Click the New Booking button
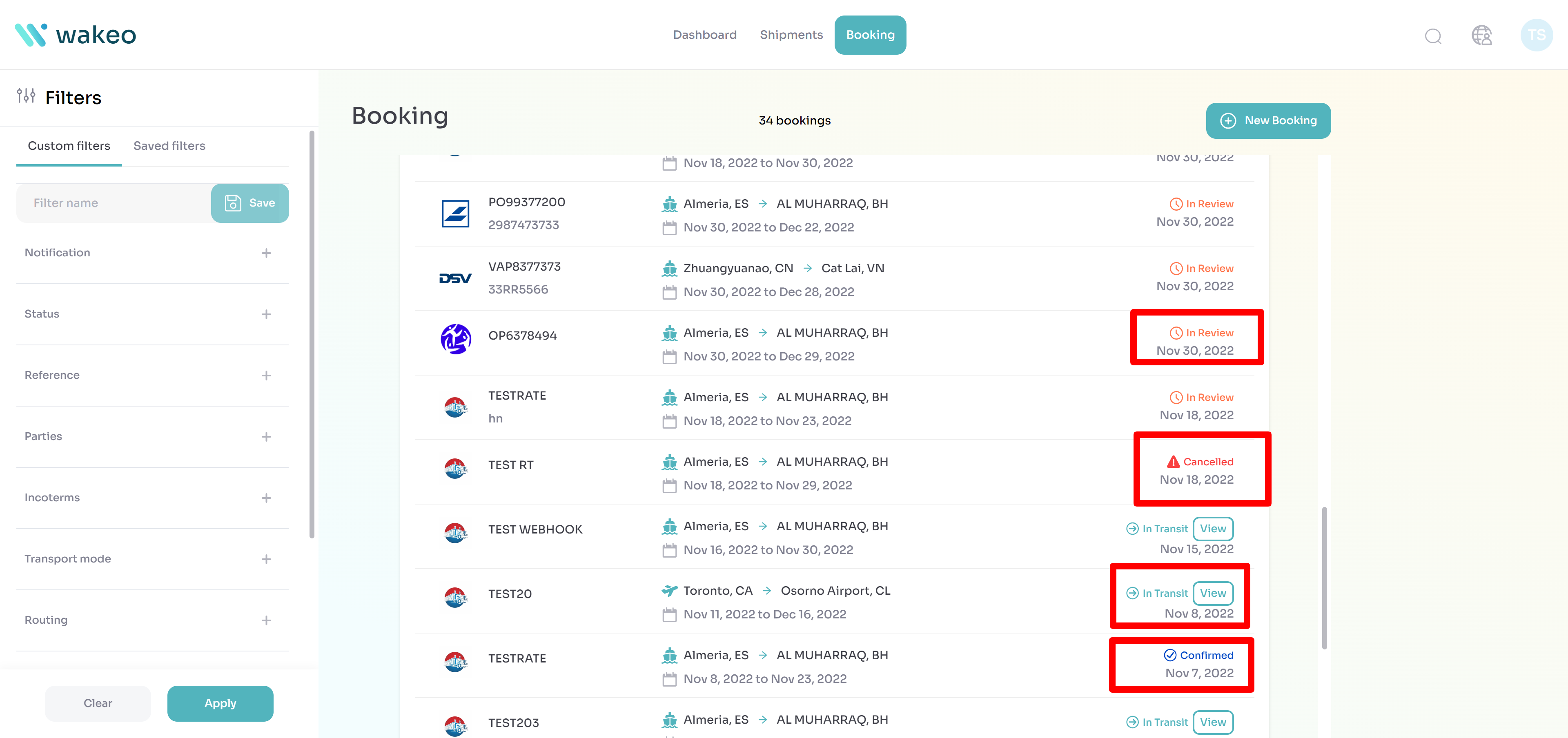 (1268, 120)
